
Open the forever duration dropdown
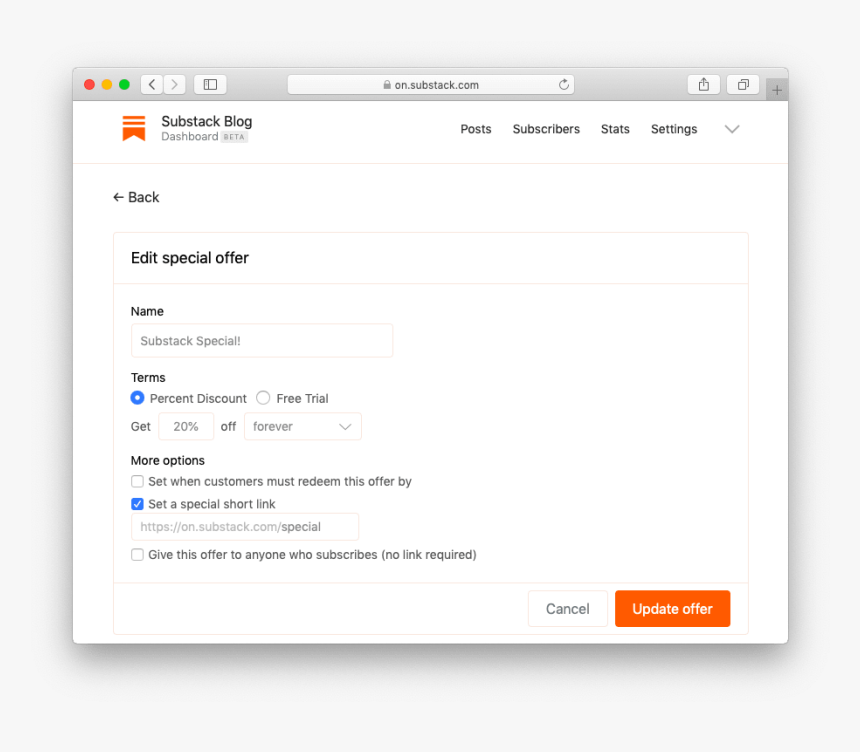click(302, 427)
